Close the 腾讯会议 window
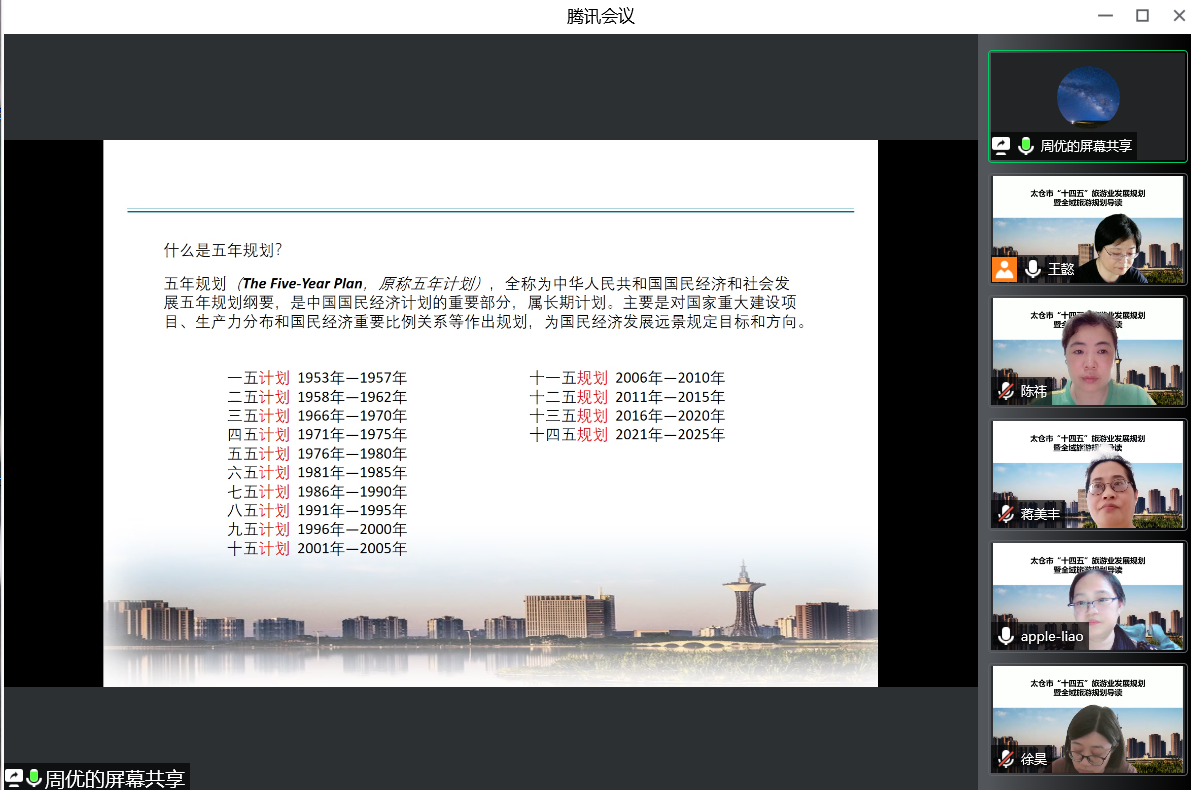Image resolution: width=1191 pixels, height=790 pixels. tap(1177, 15)
